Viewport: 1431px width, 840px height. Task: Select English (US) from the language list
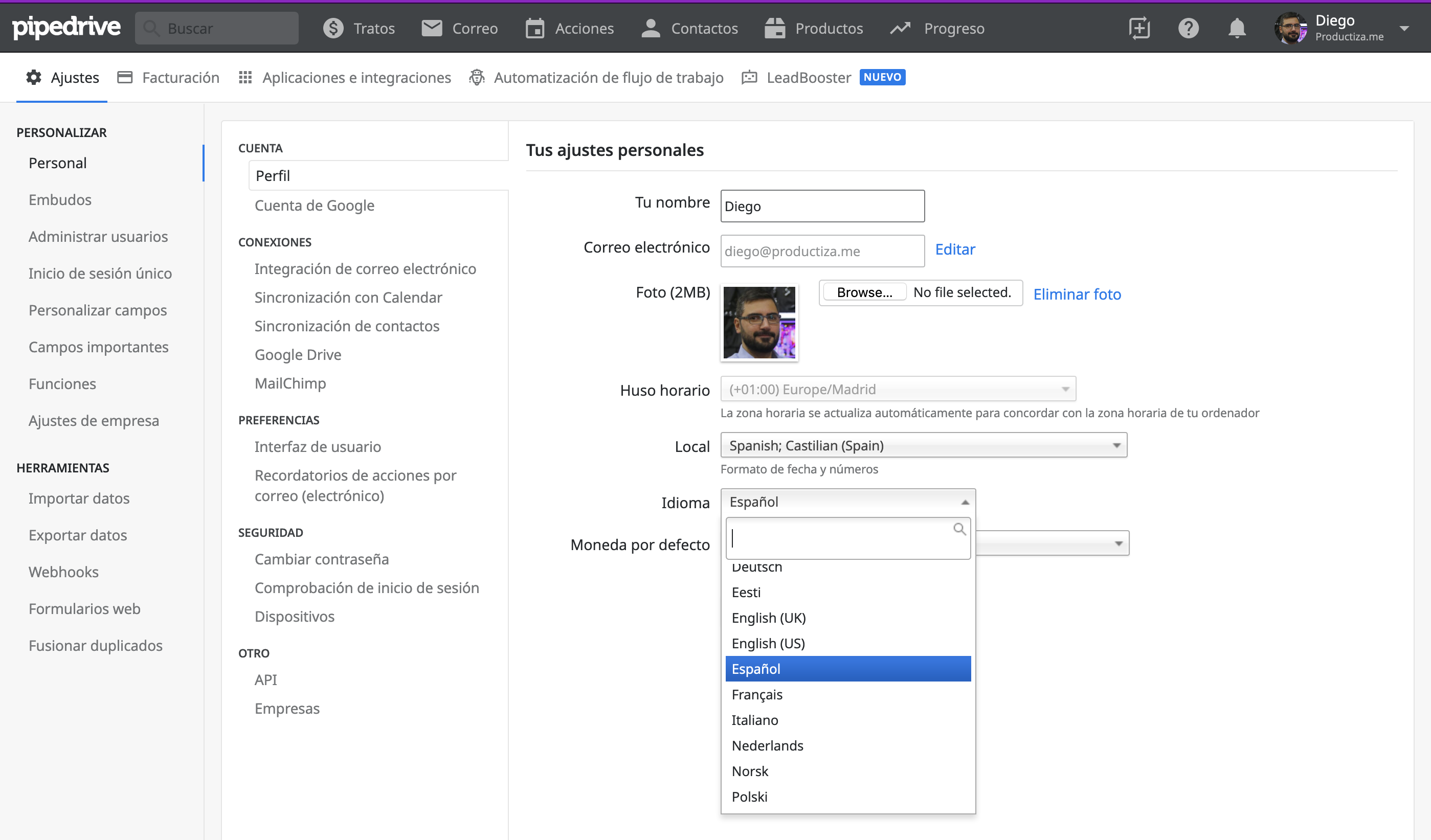(768, 643)
